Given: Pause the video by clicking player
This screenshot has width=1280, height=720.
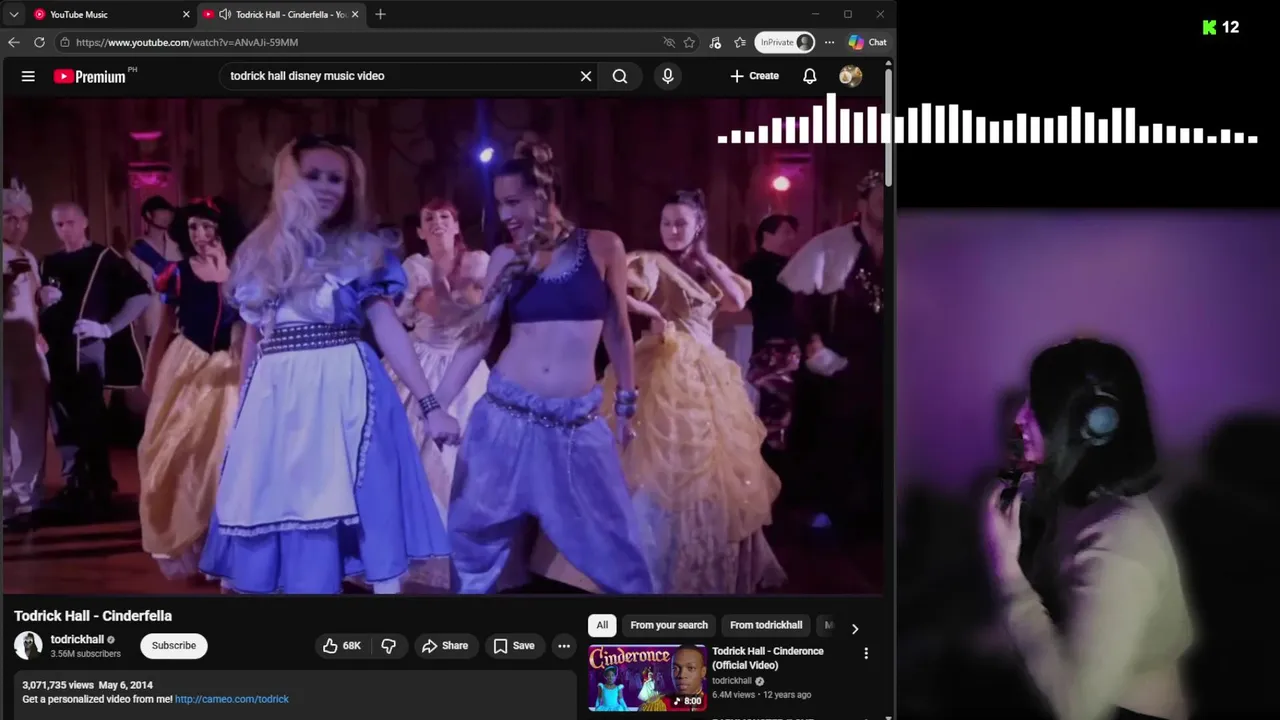Looking at the screenshot, I should (x=443, y=345).
